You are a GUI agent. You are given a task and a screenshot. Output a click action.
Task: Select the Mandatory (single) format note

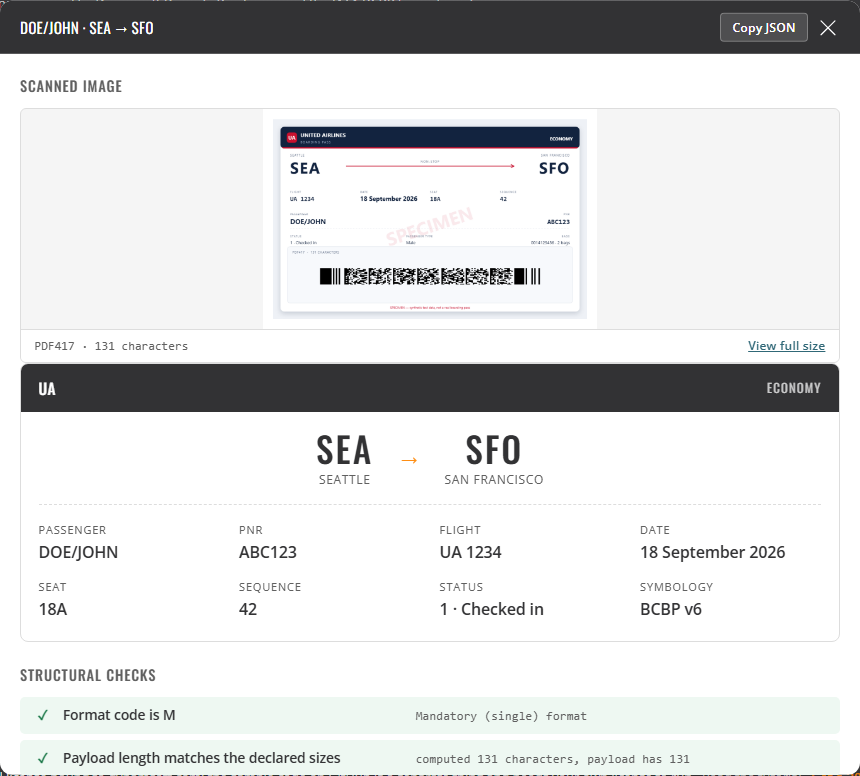(x=501, y=716)
